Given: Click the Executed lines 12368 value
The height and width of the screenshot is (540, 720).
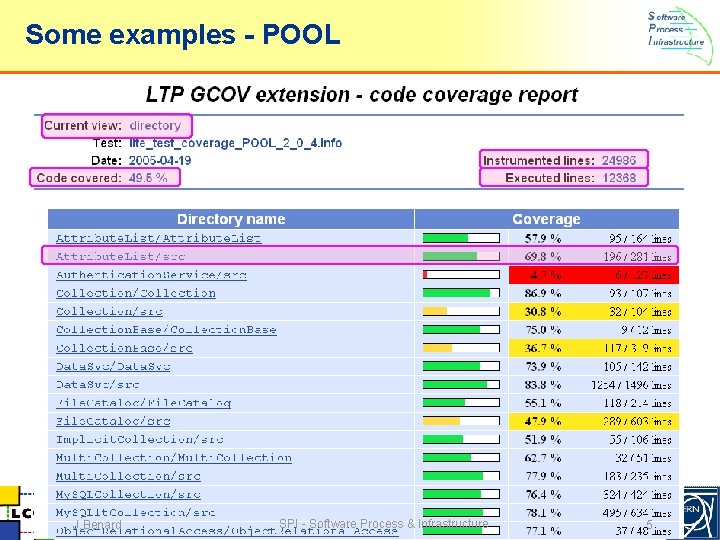Looking at the screenshot, I should coord(619,178).
